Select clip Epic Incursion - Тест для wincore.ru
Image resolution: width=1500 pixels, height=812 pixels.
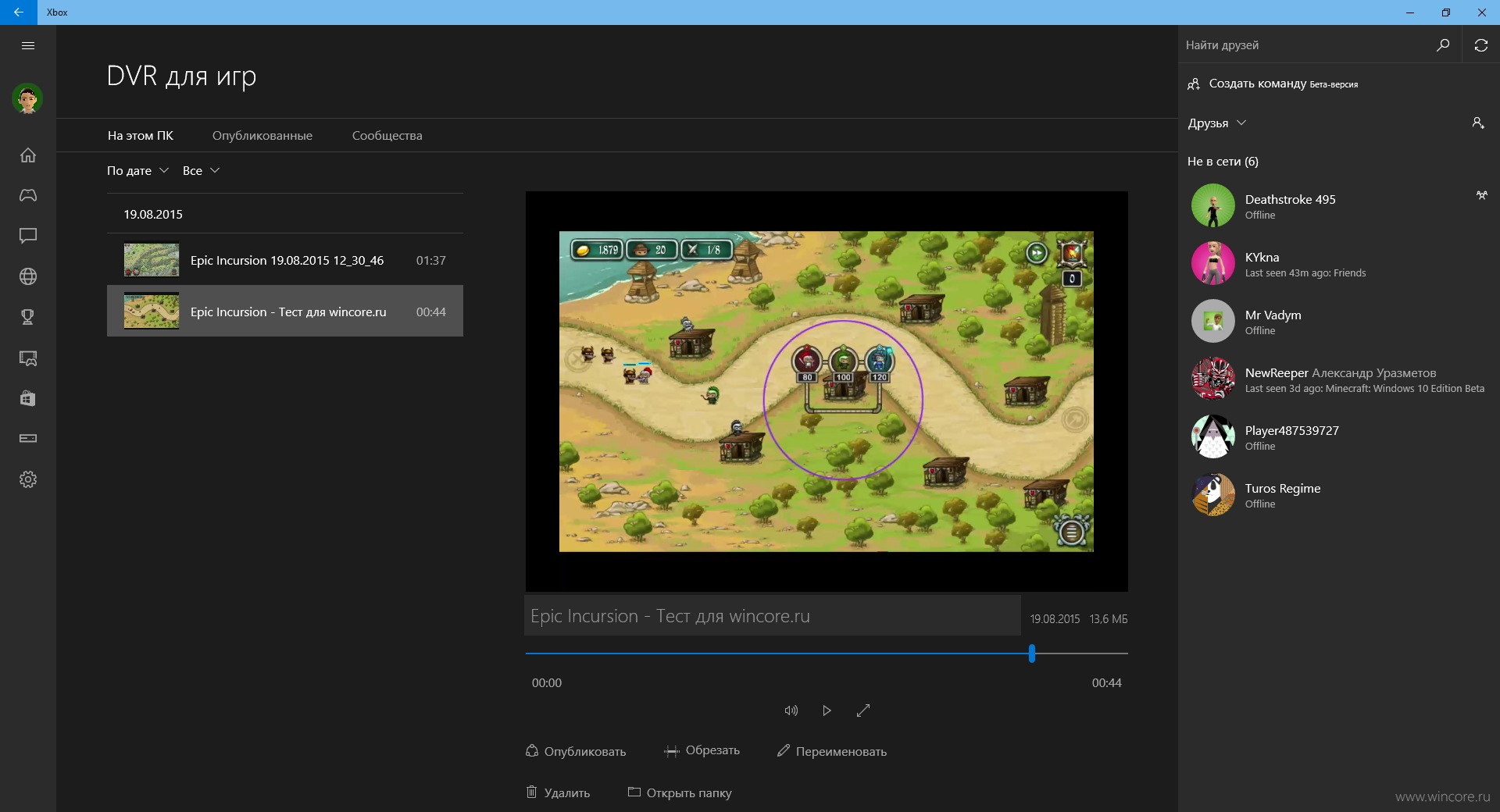coord(285,311)
